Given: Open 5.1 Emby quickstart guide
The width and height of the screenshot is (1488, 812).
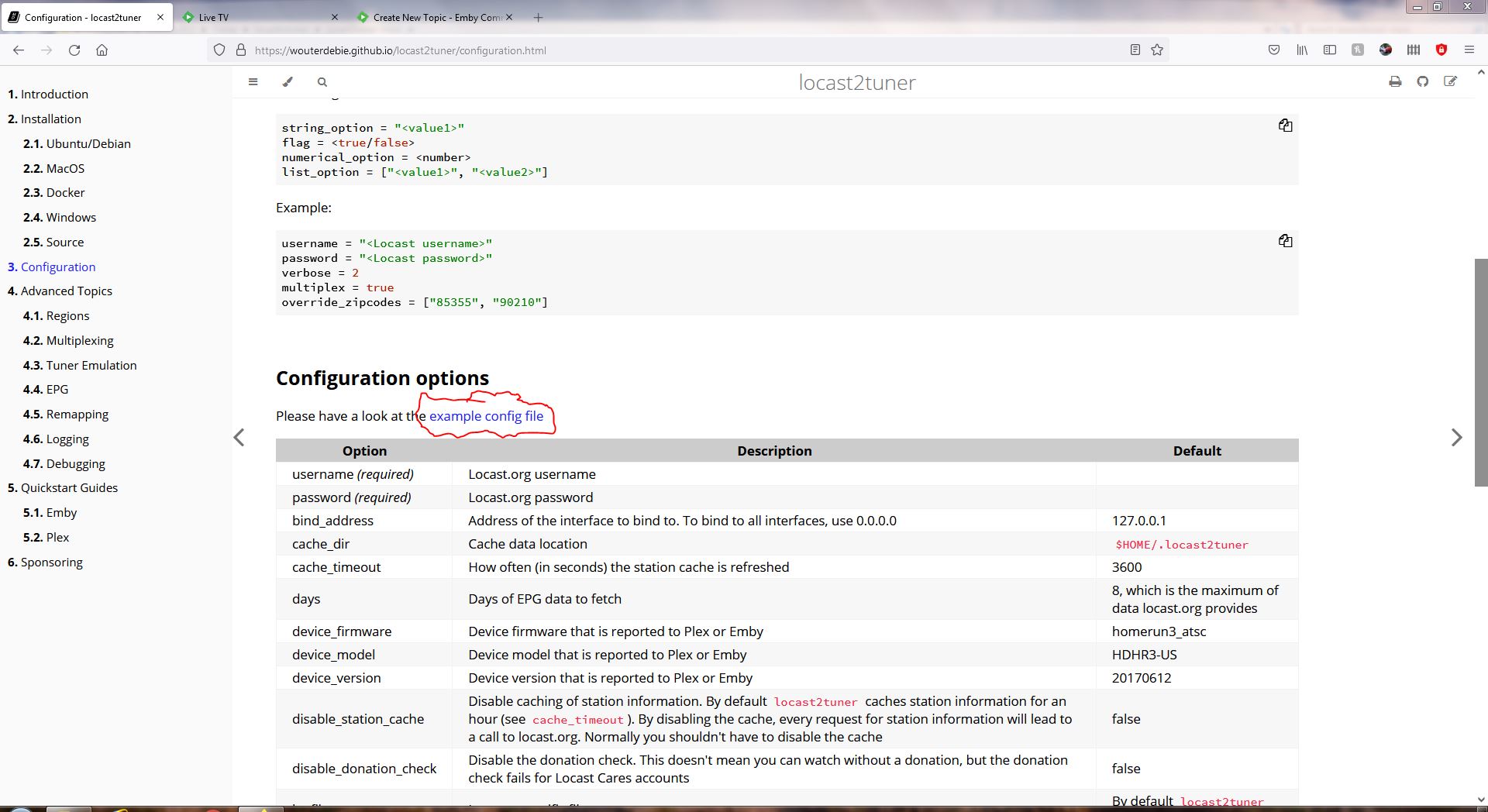Looking at the screenshot, I should click(50, 512).
